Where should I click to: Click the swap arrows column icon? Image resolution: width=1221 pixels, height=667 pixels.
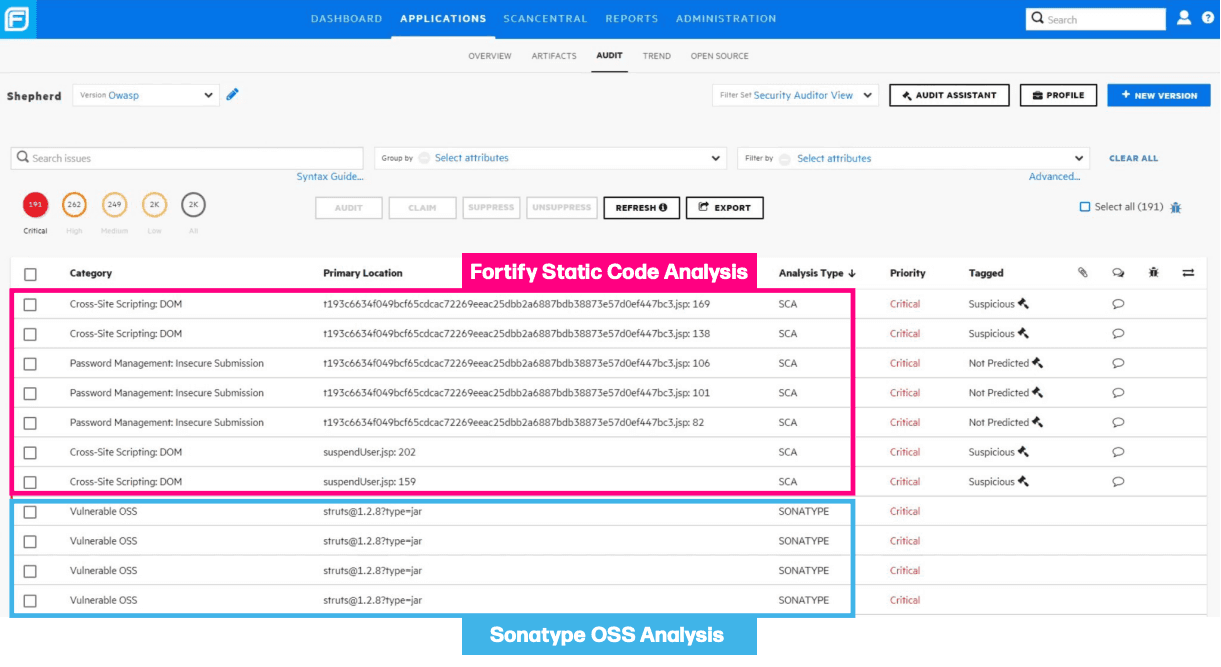click(1188, 273)
